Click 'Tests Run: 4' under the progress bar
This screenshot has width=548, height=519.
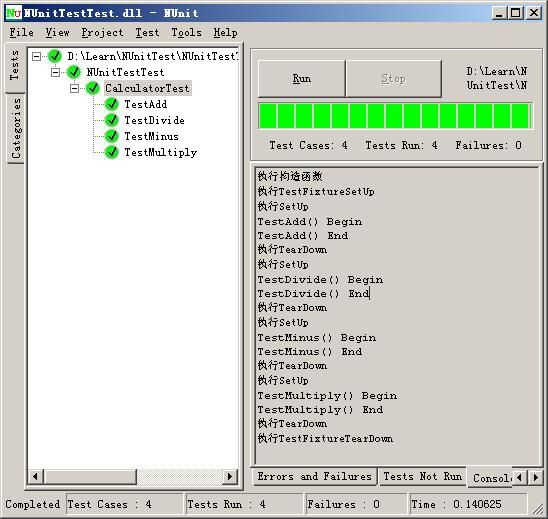401,145
